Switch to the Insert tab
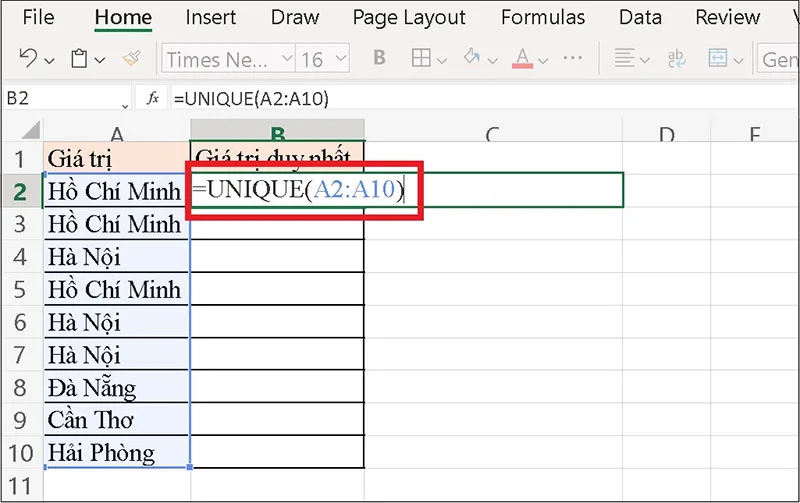The width and height of the screenshot is (800, 503). tap(210, 17)
